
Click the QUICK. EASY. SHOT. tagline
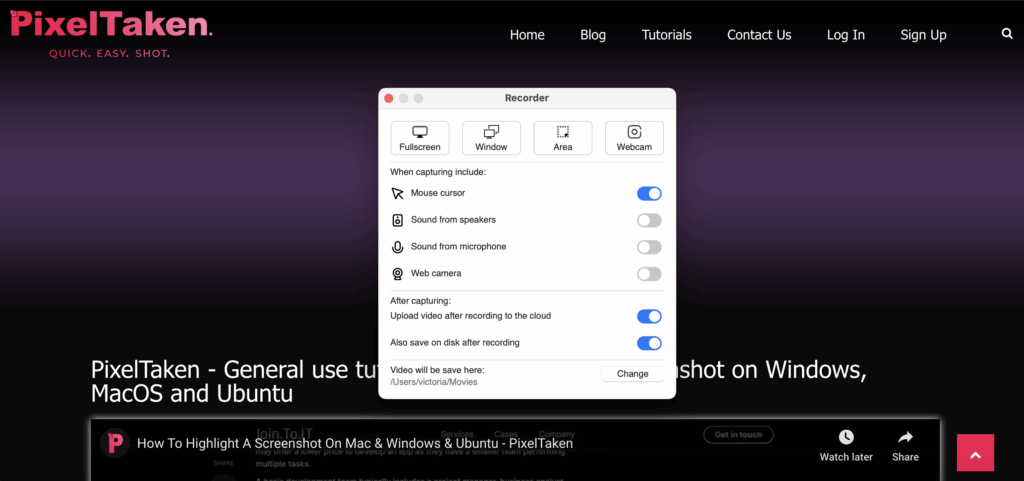110,54
